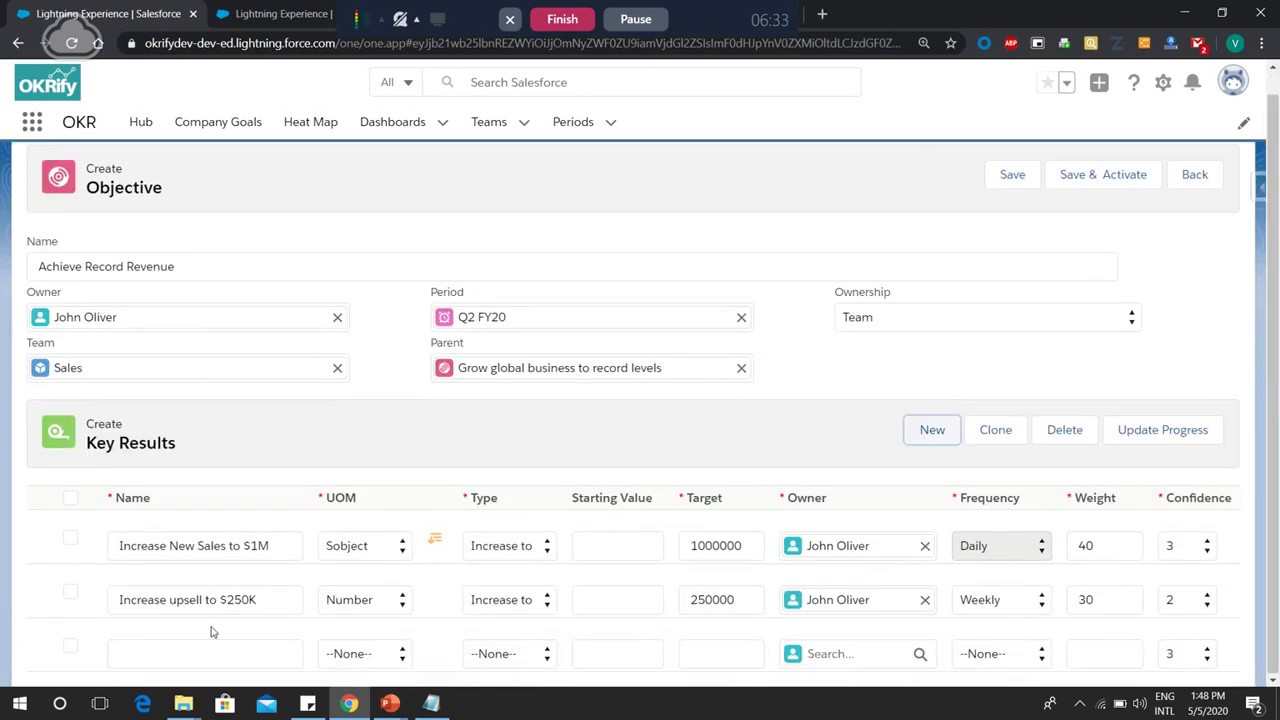Open the Heat Map tab

[311, 122]
